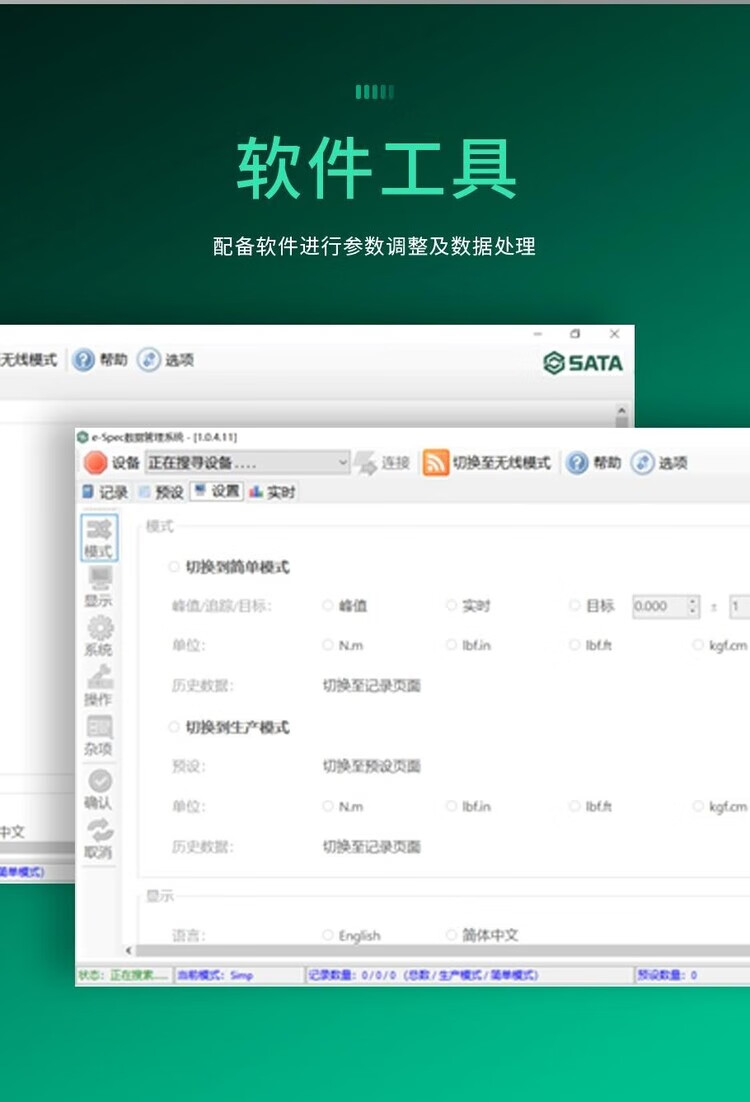Select the English language radio button
This screenshot has width=750, height=1102.
click(328, 935)
